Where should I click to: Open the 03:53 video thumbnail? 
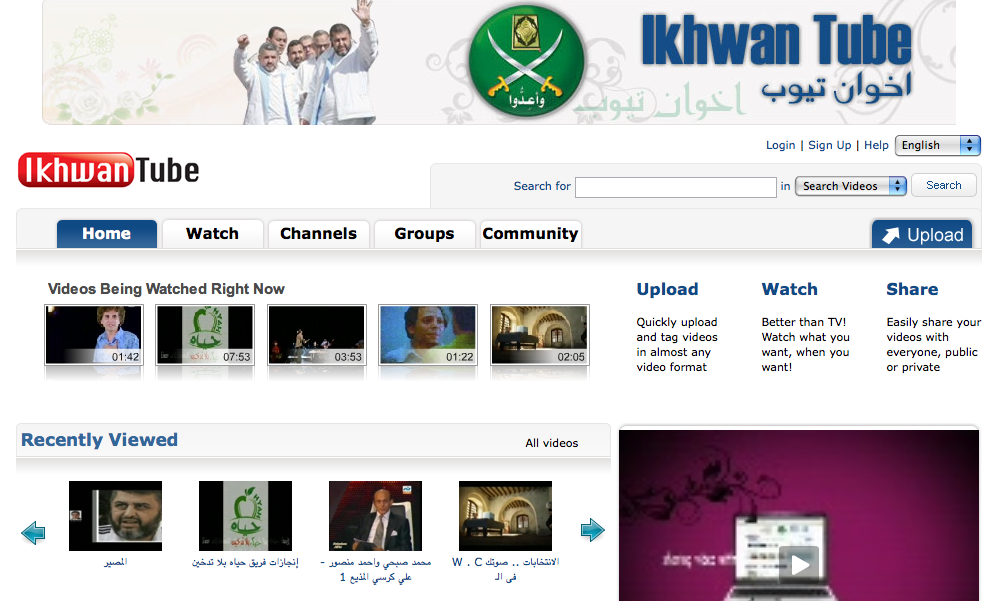pyautogui.click(x=316, y=335)
